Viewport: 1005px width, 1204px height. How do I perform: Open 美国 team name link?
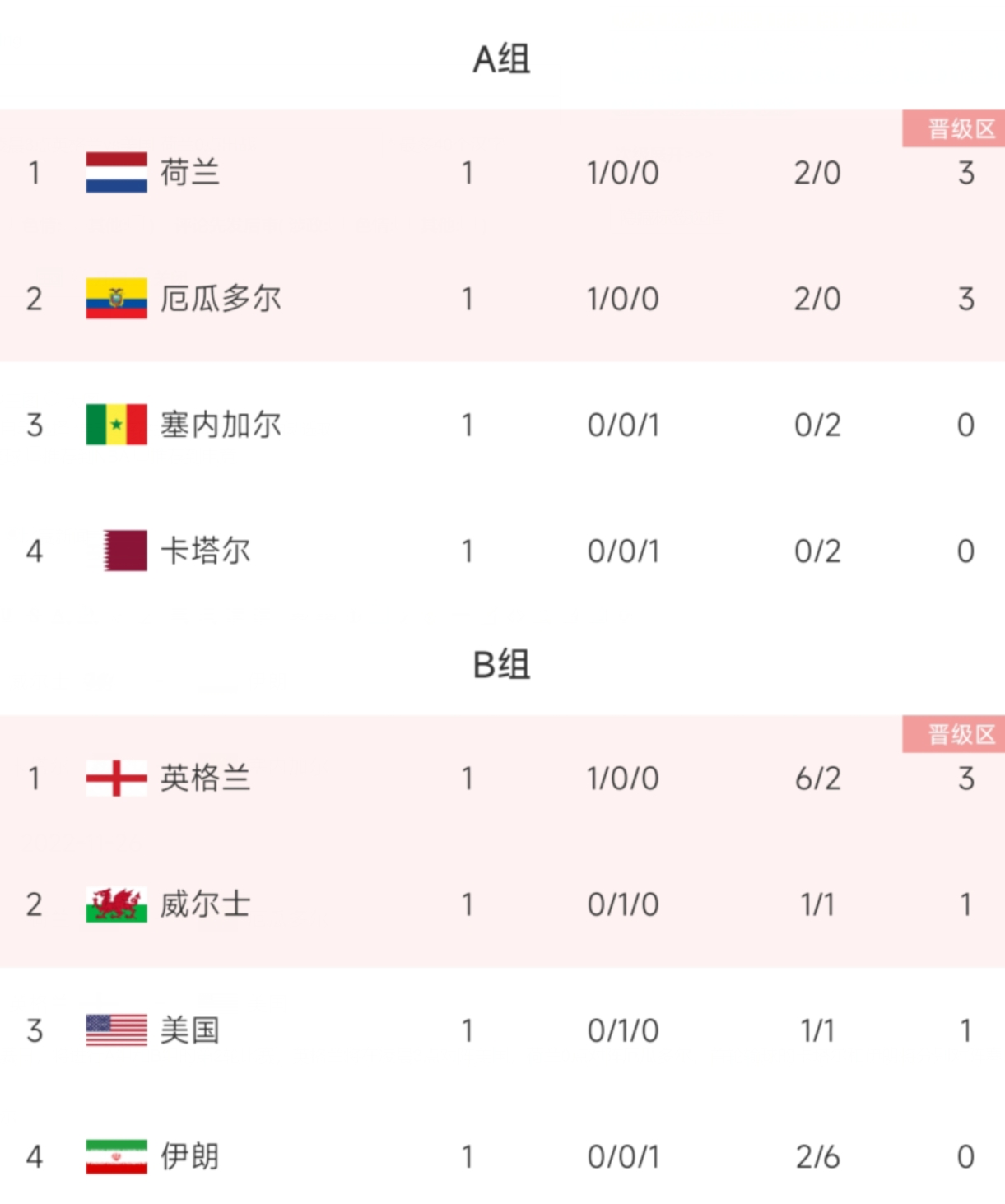[x=190, y=1030]
